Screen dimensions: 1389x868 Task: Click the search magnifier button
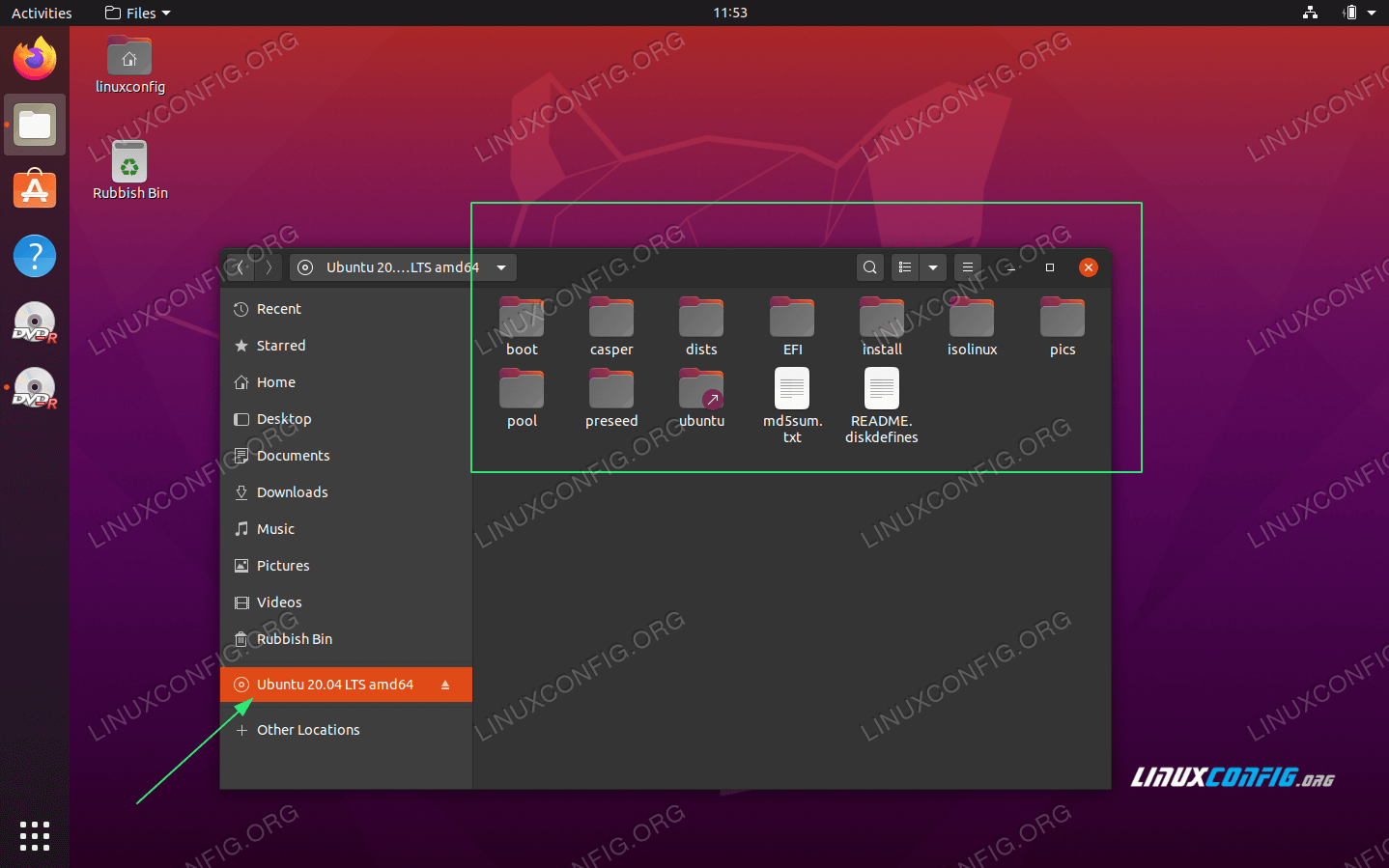[x=870, y=267]
